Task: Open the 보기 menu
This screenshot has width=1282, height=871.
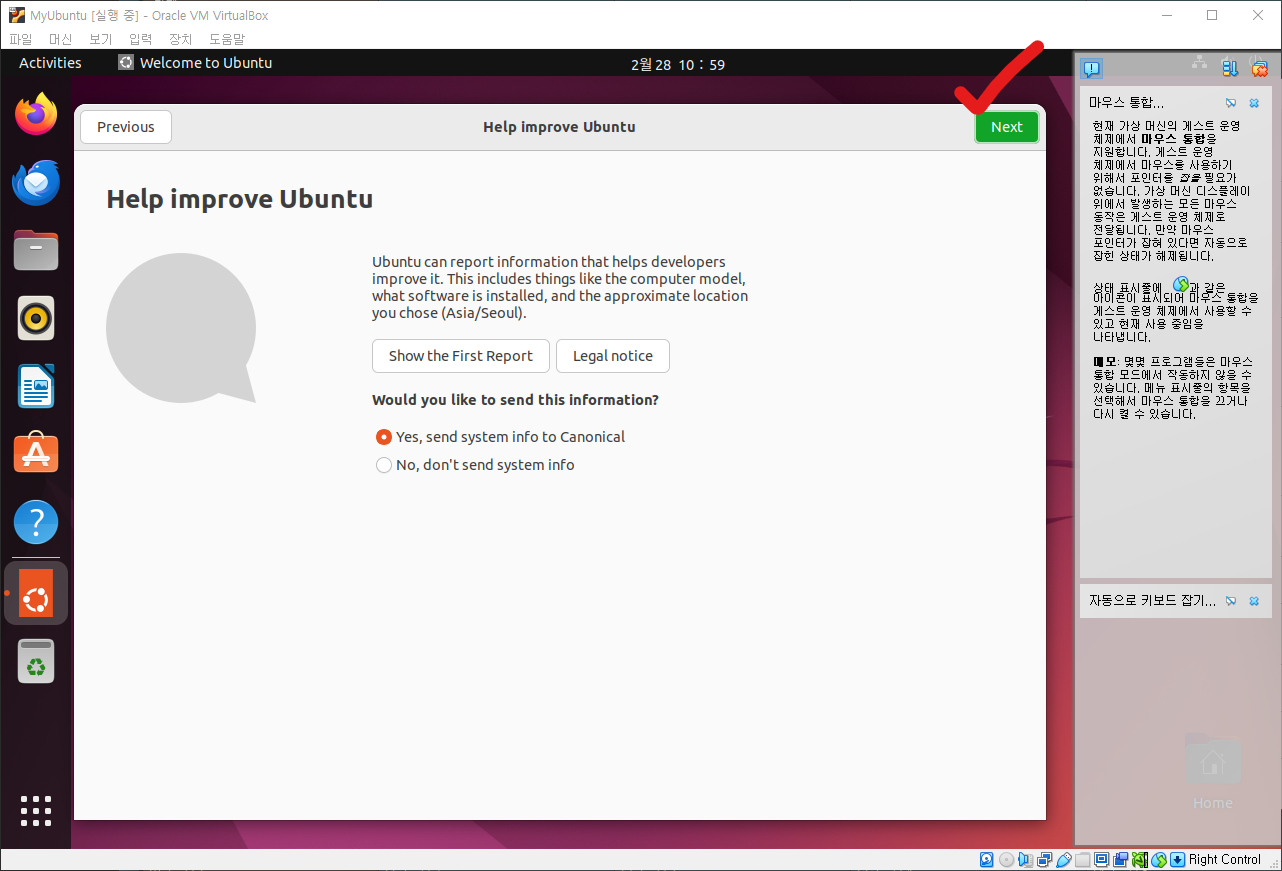Action: [100, 39]
